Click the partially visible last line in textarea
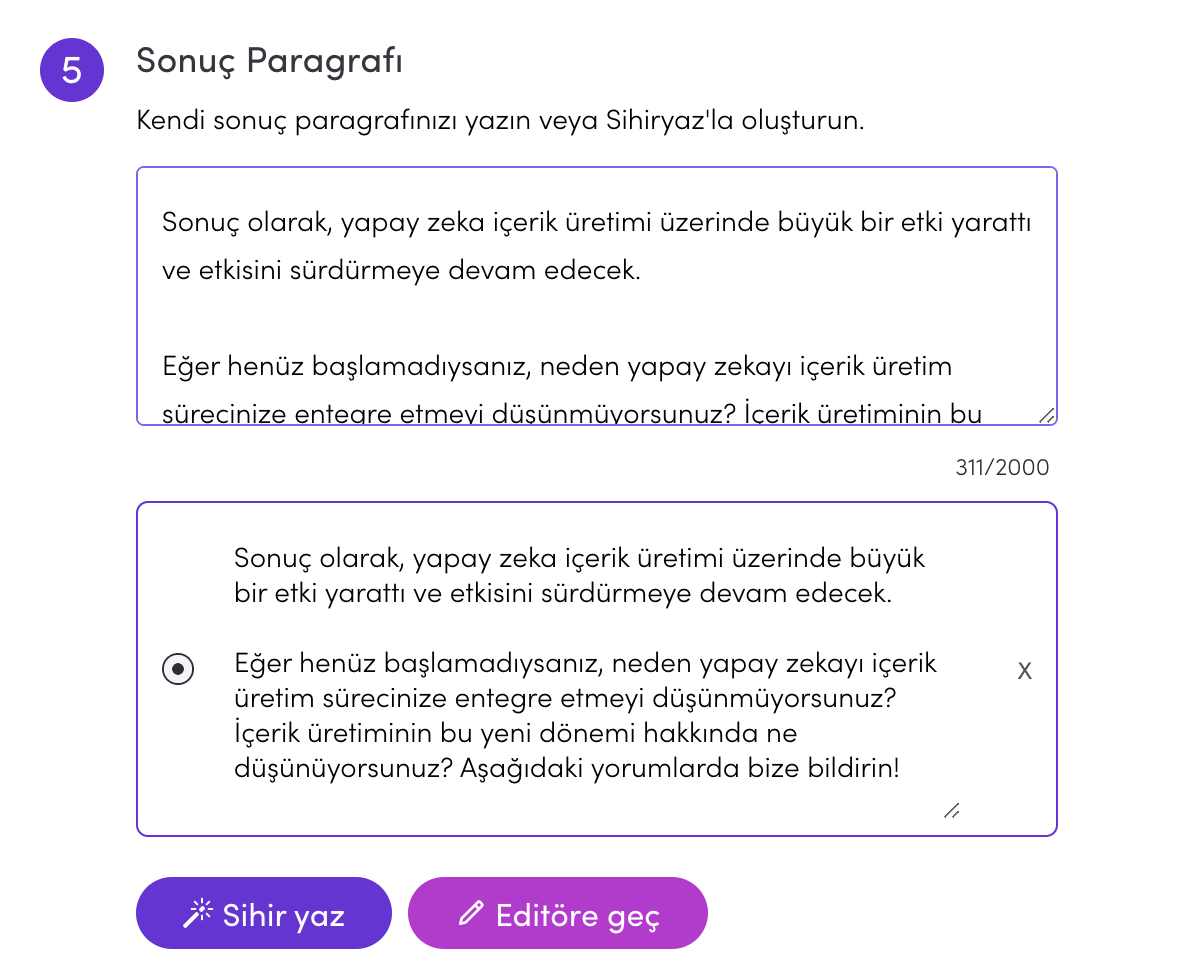Viewport: 1182px width, 980px height. pos(571,414)
